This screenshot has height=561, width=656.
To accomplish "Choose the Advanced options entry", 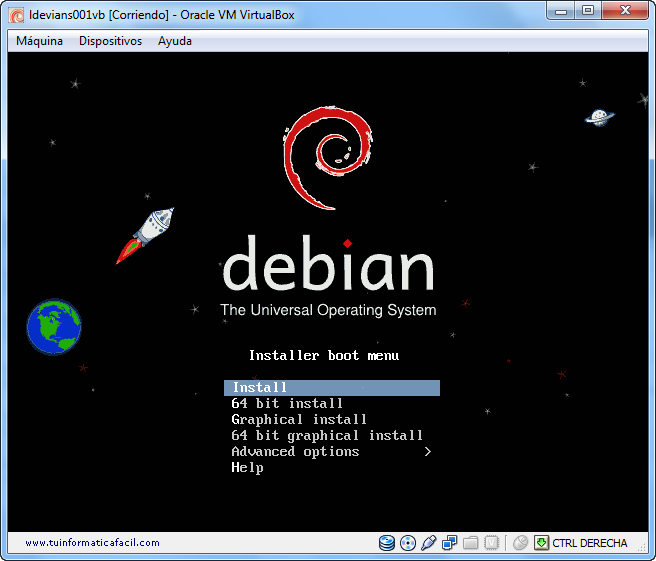I will point(295,451).
